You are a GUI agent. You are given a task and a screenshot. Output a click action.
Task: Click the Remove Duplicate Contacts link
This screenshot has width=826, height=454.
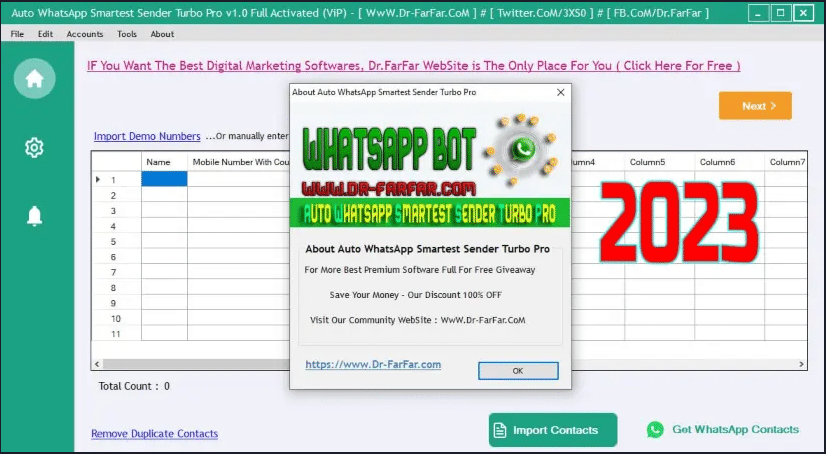point(154,434)
